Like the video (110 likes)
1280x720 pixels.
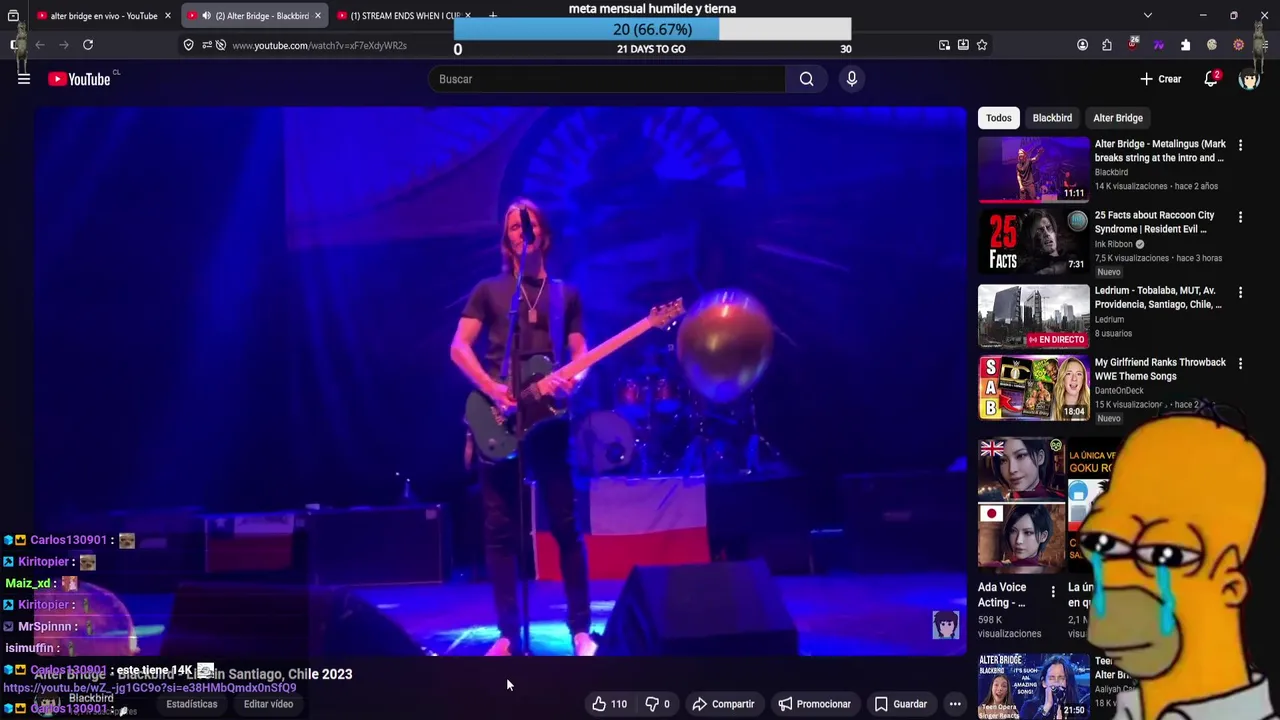point(609,704)
